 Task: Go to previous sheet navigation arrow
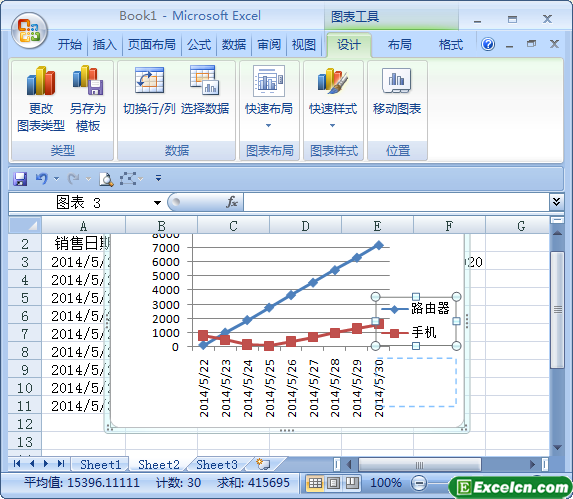pyautogui.click(x=32, y=464)
